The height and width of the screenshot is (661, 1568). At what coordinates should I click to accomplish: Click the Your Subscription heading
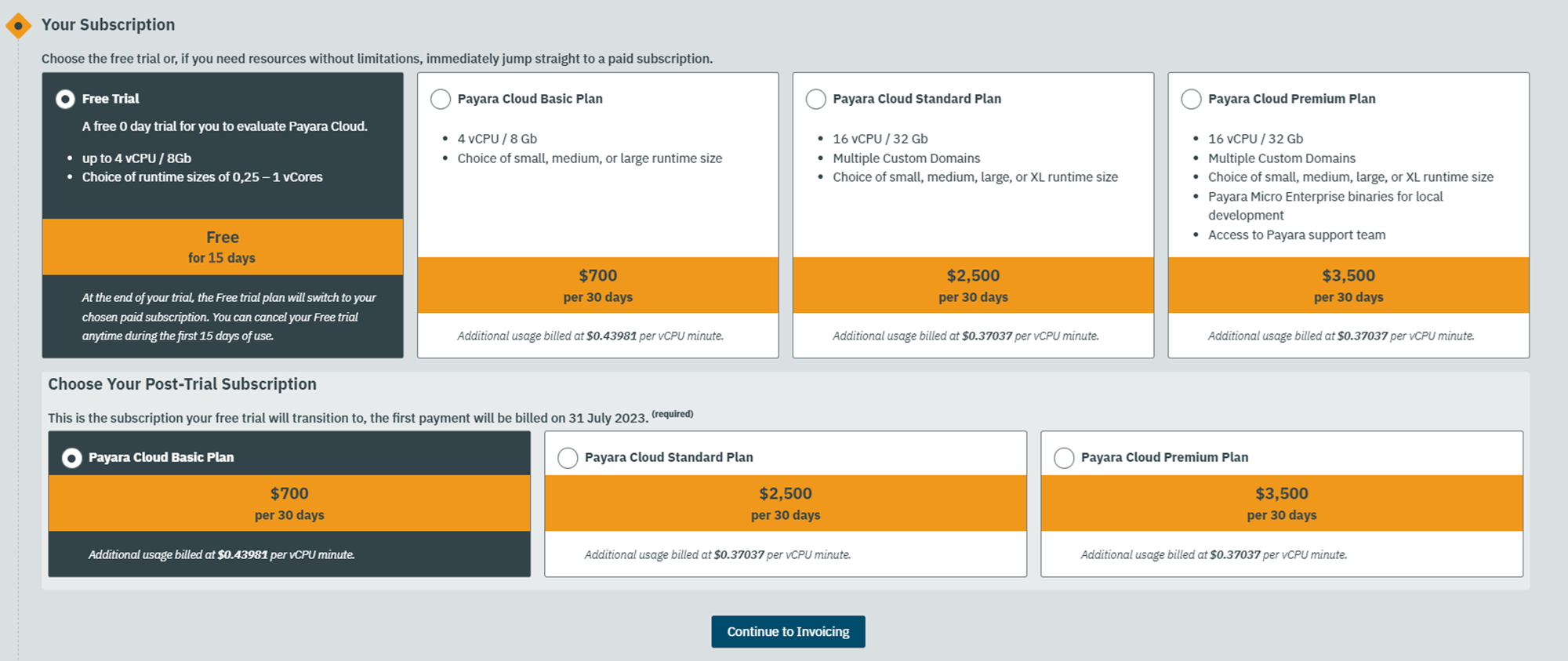click(108, 24)
